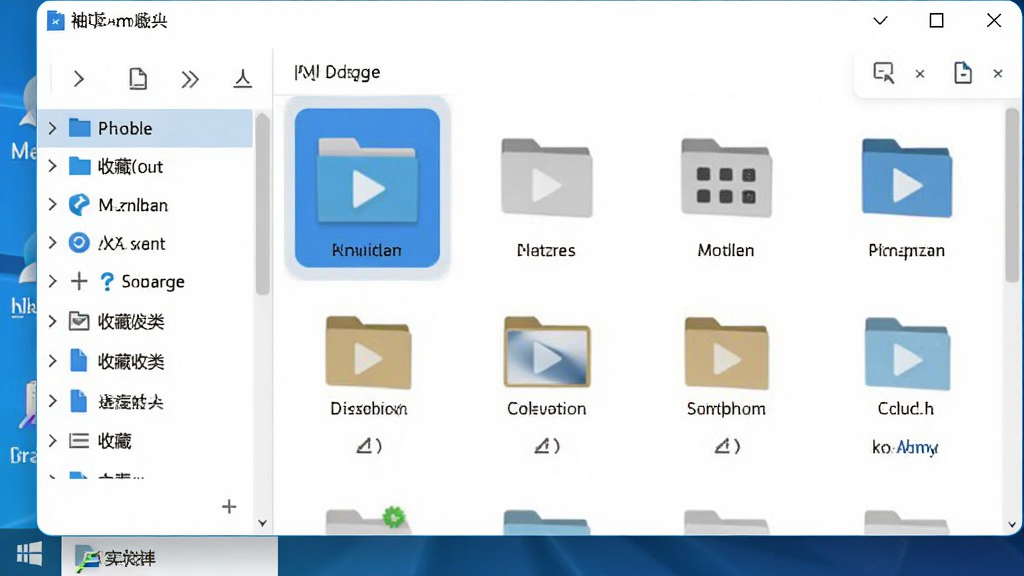Open the Colevation folder thumbnail
The width and height of the screenshot is (1024, 576).
(547, 353)
